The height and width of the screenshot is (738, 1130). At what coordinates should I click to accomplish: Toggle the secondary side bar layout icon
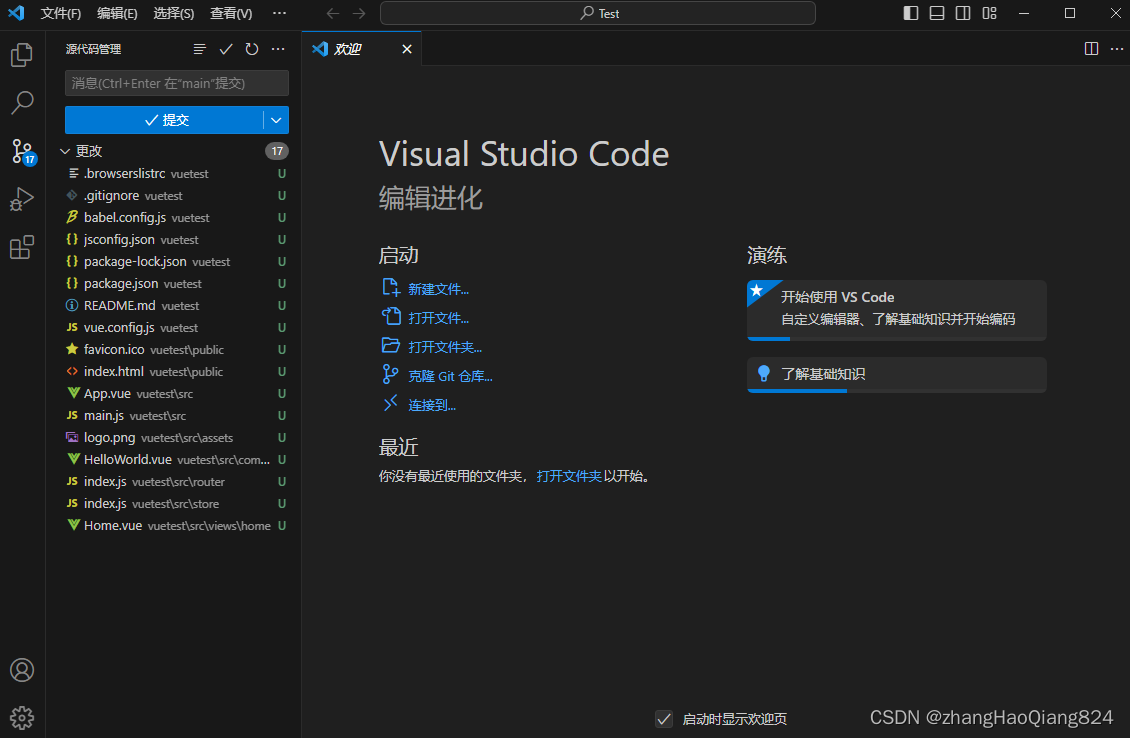[x=963, y=13]
